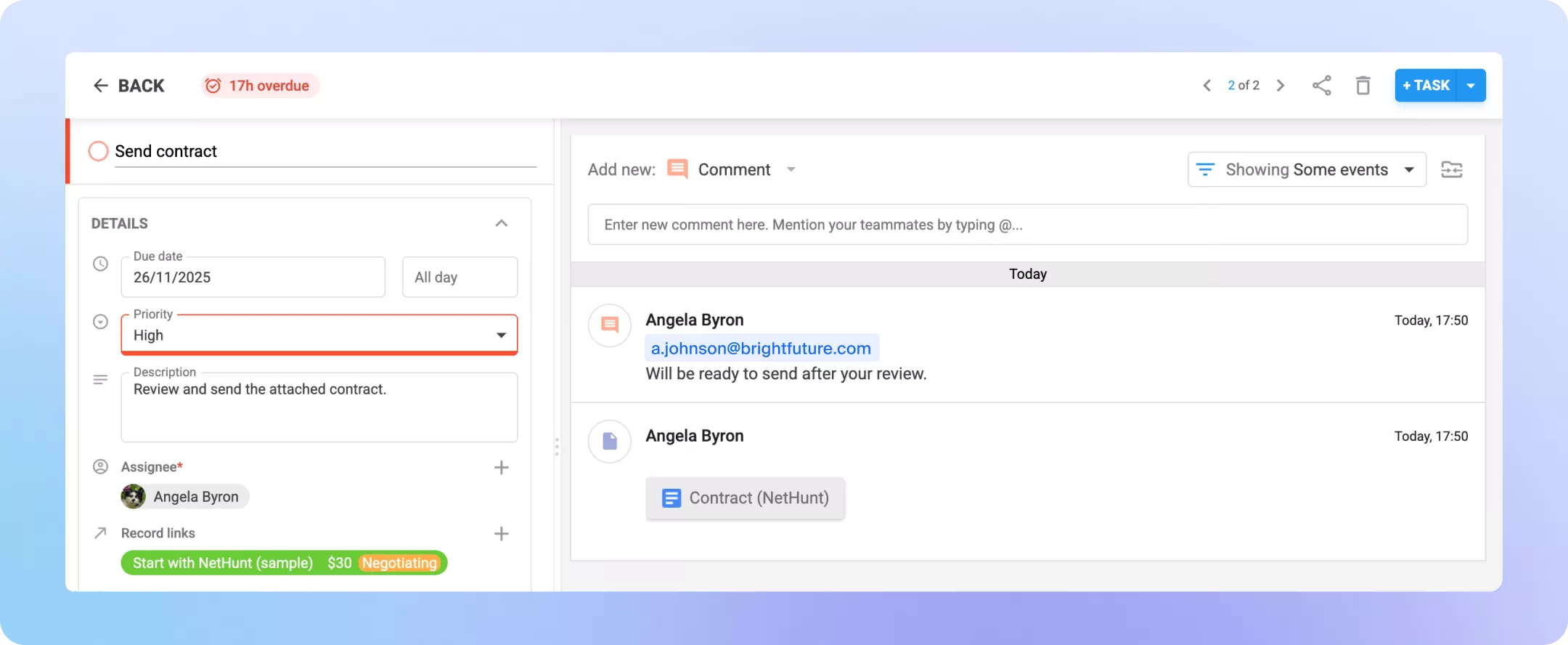Click the share icon in header
Viewport: 1568px width, 645px height.
pyautogui.click(x=1321, y=86)
